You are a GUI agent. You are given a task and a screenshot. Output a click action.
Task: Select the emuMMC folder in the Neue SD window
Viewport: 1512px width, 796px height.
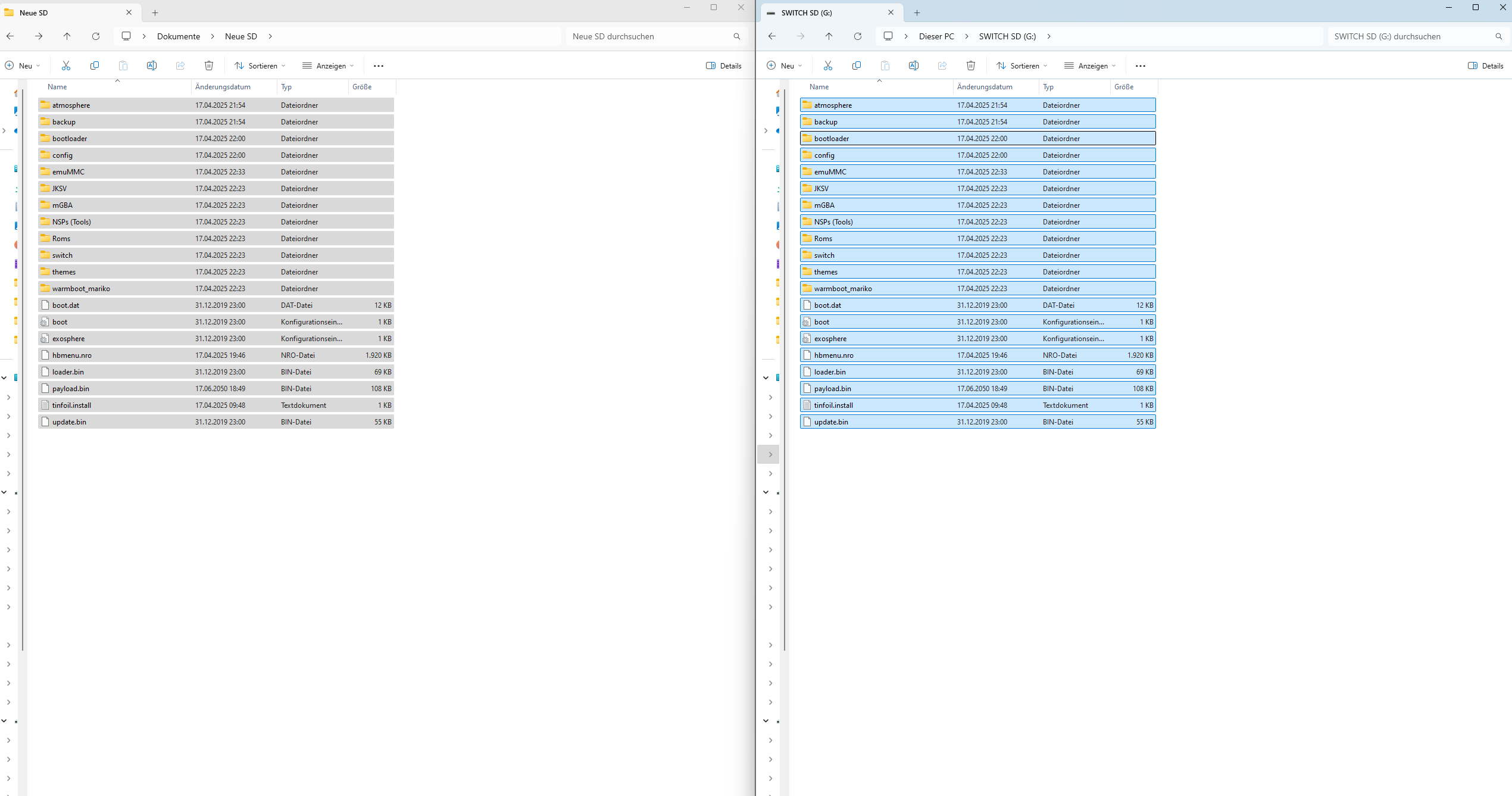coord(68,171)
